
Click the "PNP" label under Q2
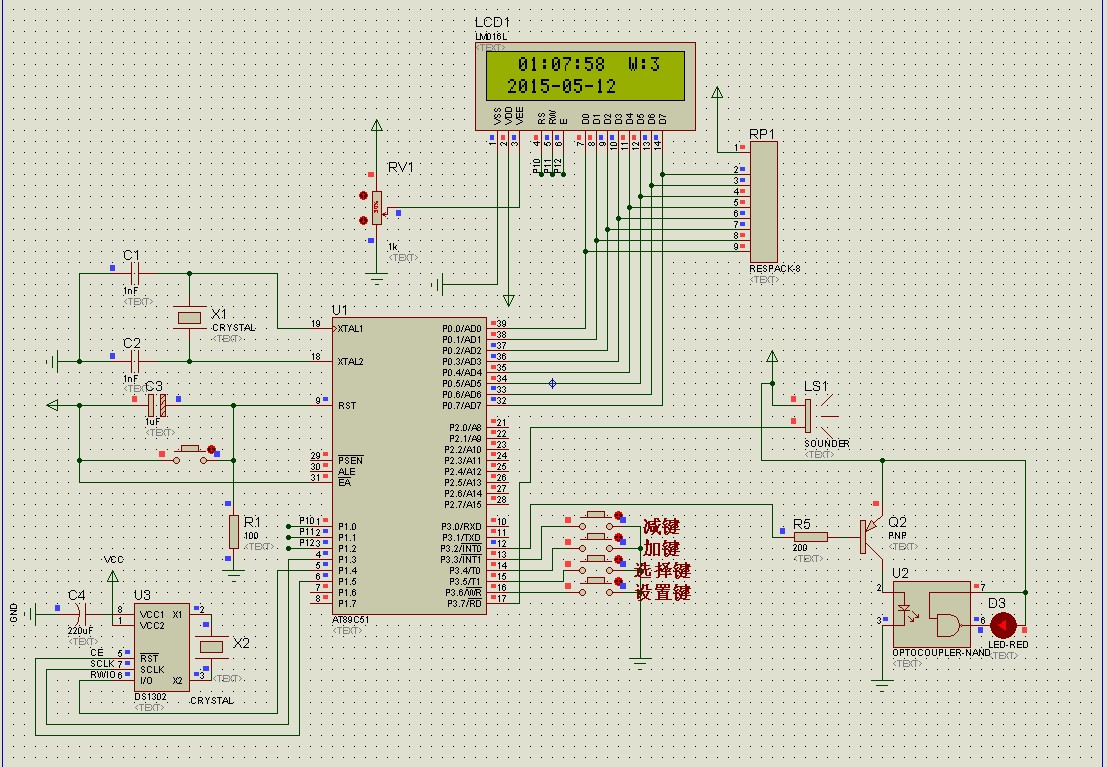897,536
